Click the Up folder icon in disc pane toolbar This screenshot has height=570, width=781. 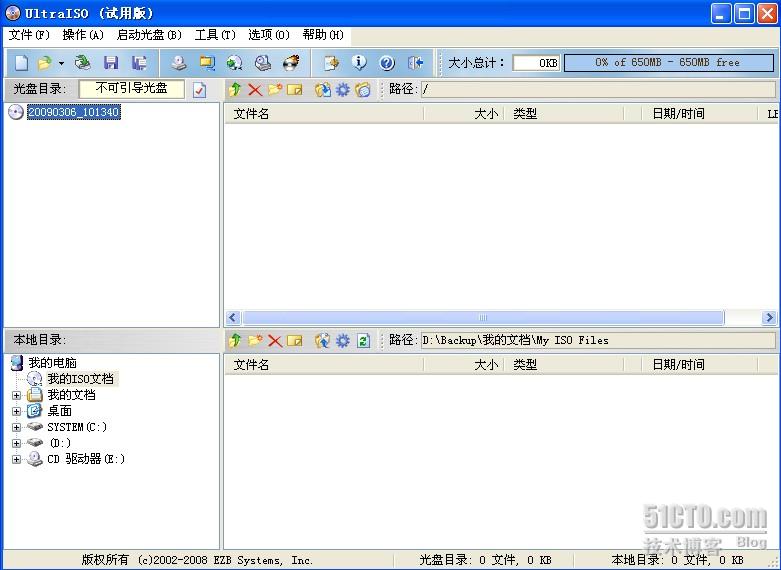(x=235, y=90)
